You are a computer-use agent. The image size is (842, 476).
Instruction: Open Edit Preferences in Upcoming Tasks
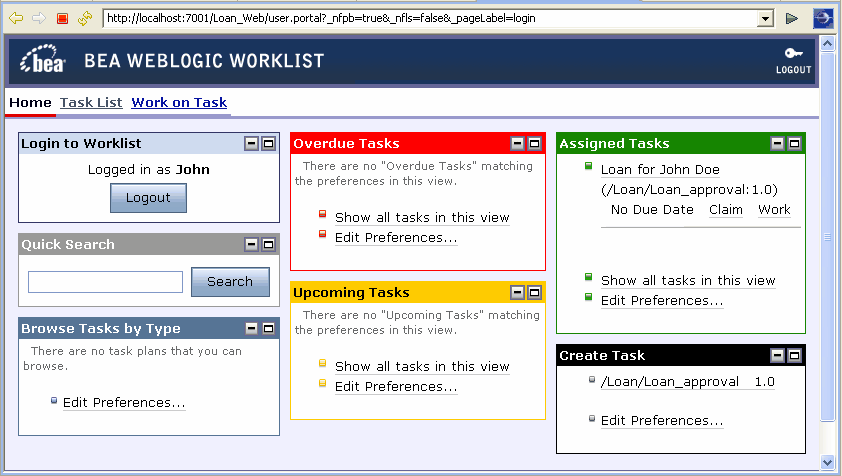pyautogui.click(x=396, y=387)
